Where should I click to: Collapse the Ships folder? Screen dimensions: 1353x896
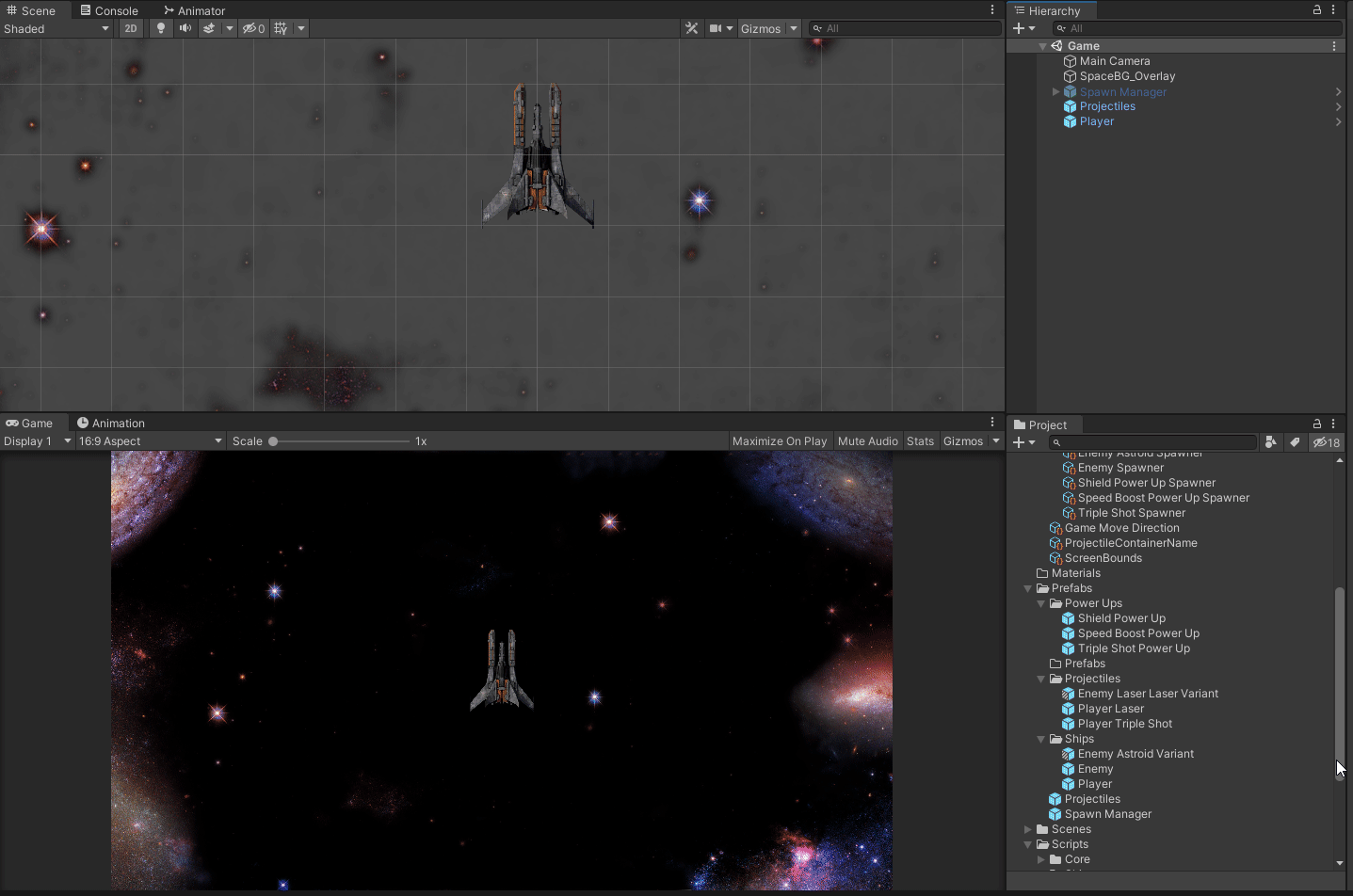(1040, 739)
